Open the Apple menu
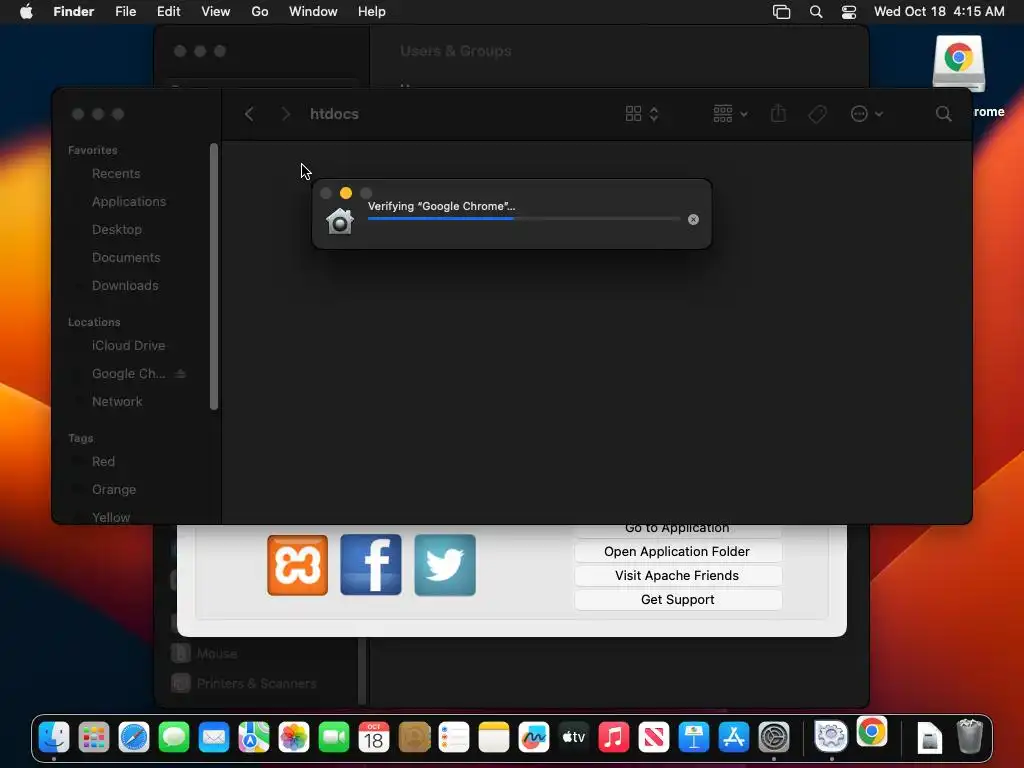Image resolution: width=1024 pixels, height=768 pixels. pyautogui.click(x=26, y=12)
